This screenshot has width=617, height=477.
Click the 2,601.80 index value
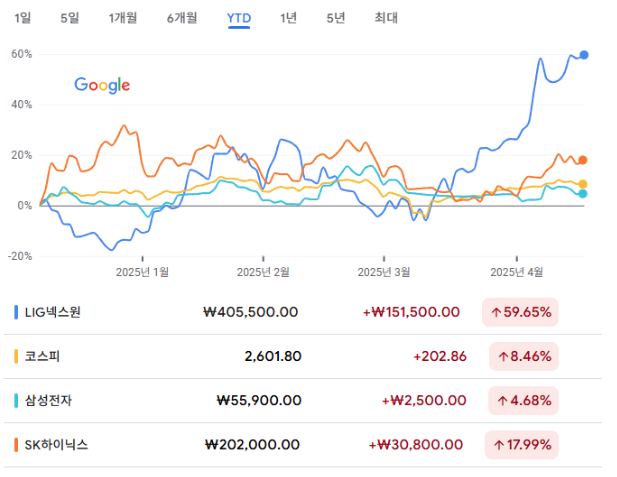273,357
